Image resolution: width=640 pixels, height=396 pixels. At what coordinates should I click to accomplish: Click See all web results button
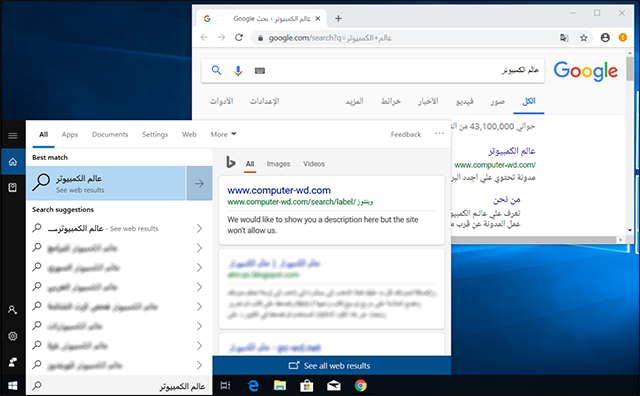[x=331, y=365]
